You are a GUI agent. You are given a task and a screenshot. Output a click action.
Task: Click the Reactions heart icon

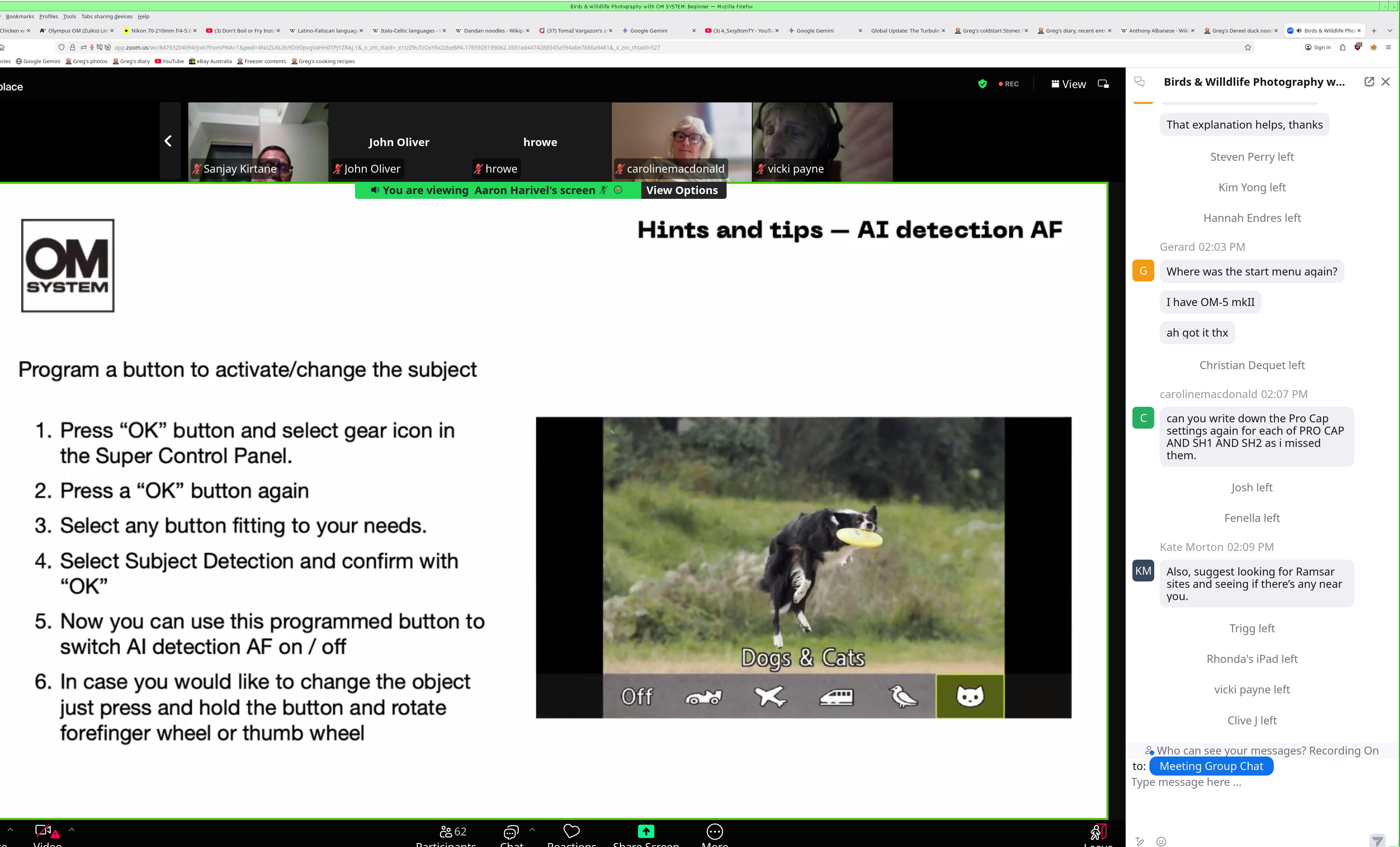(x=571, y=832)
